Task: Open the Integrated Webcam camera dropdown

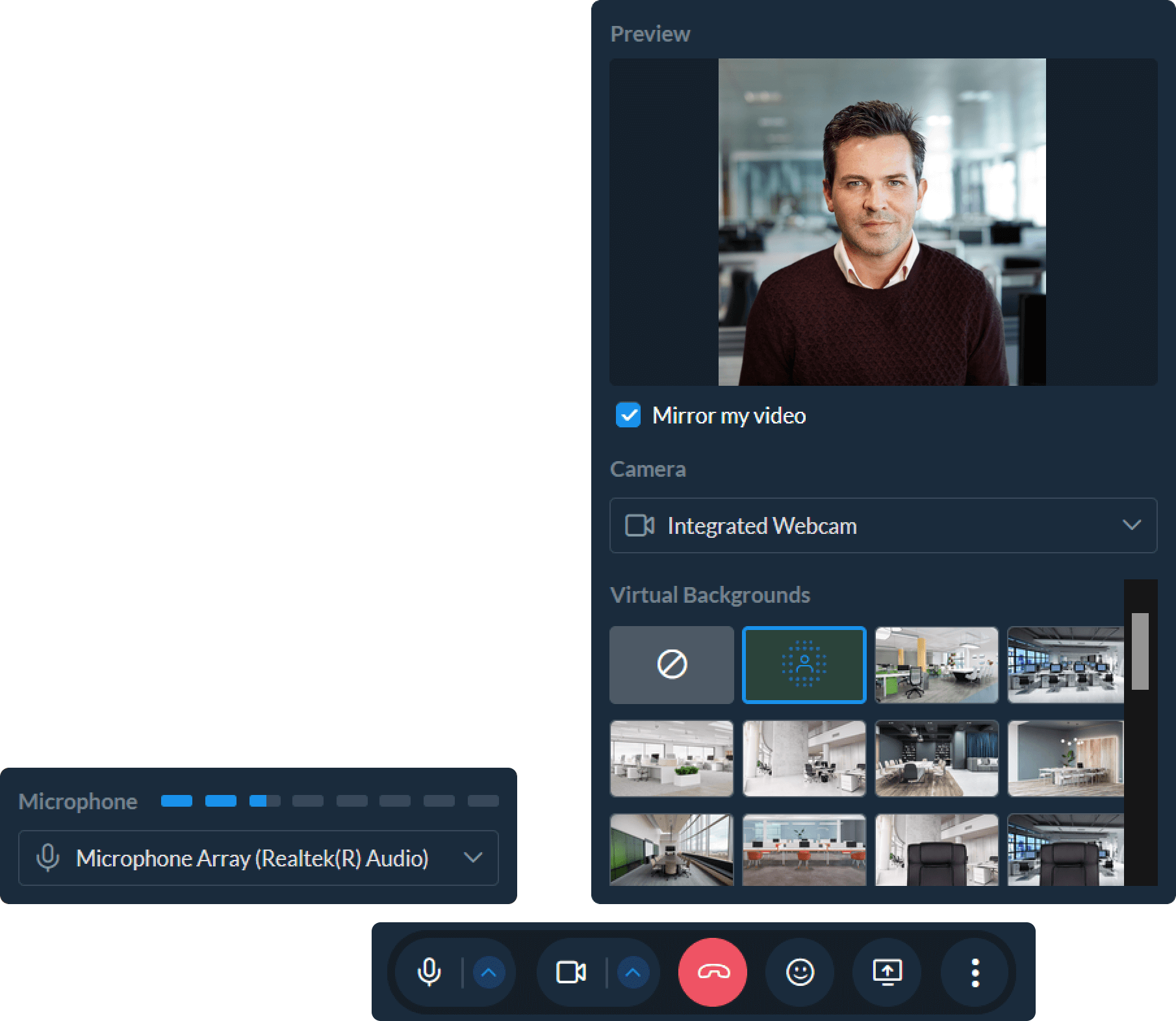Action: tap(884, 525)
